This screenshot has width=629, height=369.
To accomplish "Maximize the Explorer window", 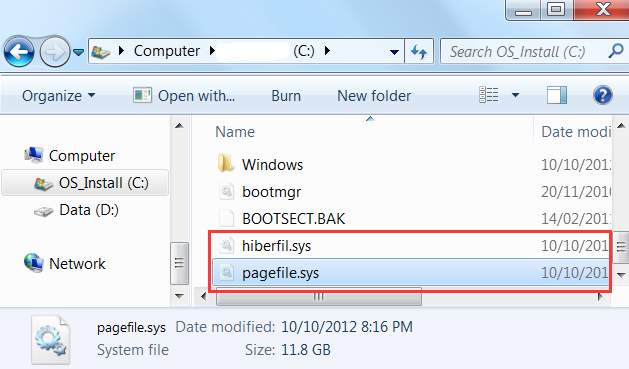I will pyautogui.click(x=556, y=9).
